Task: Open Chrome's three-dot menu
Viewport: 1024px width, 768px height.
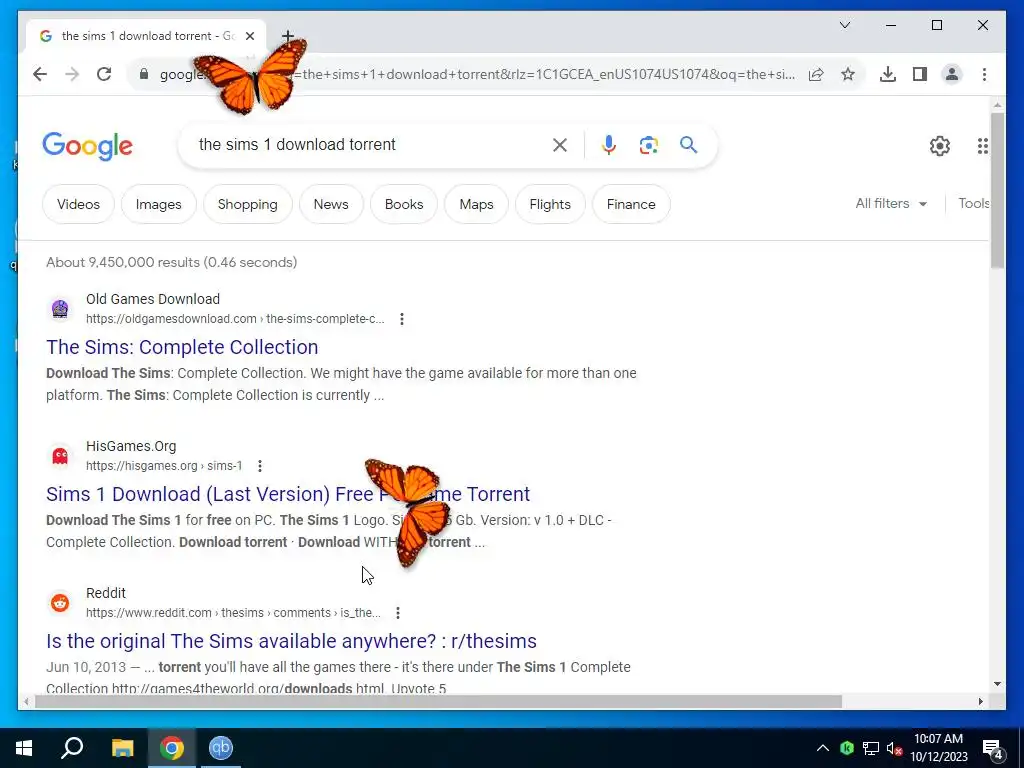Action: (x=984, y=74)
